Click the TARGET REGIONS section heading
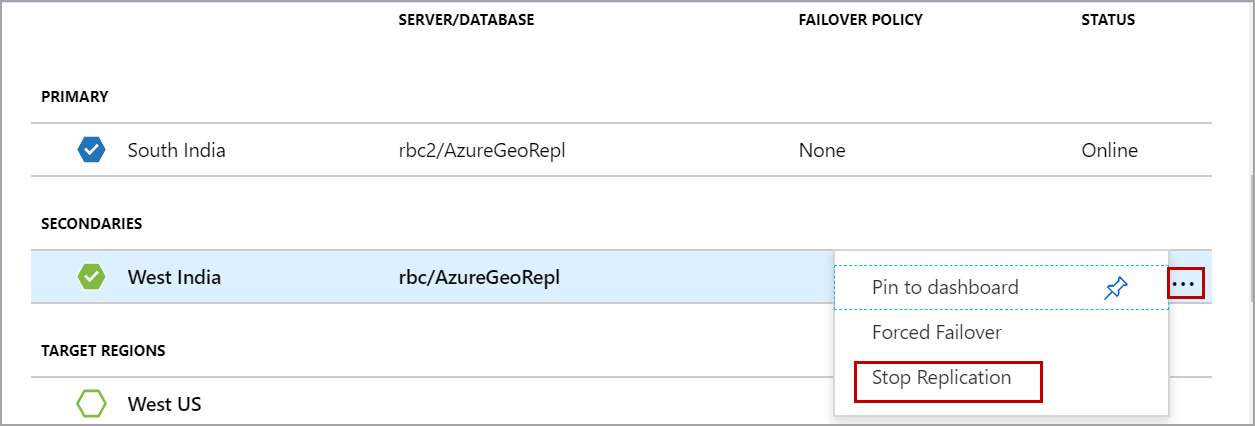This screenshot has width=1255, height=426. tap(103, 351)
